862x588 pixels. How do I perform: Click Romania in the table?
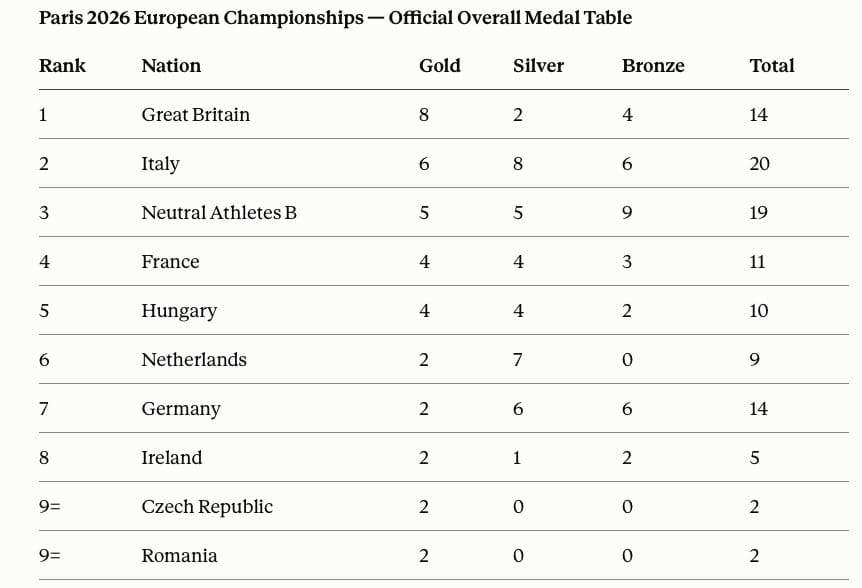(179, 556)
